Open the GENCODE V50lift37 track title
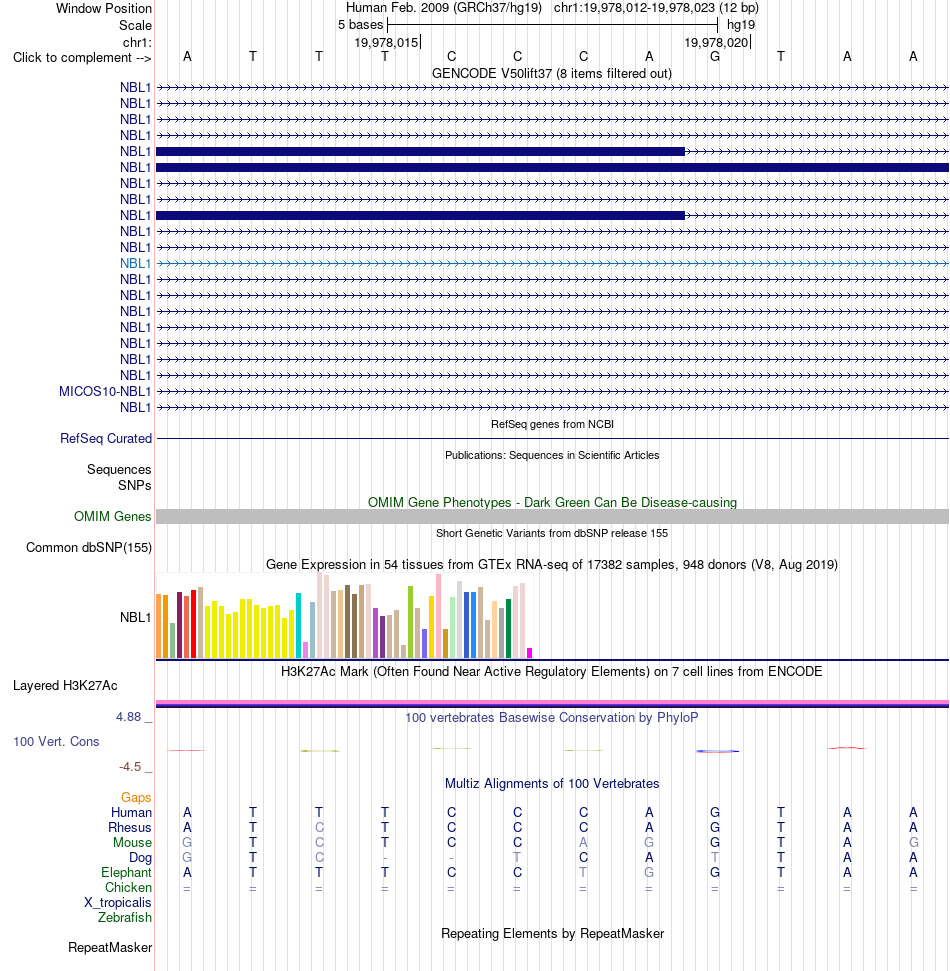950x971 pixels. tap(552, 73)
